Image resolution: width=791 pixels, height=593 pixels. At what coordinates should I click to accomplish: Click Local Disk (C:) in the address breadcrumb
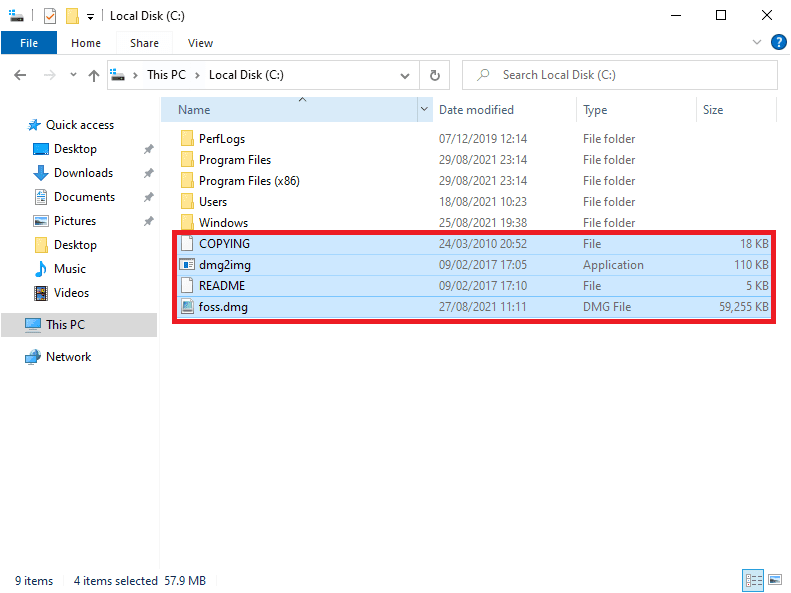tap(246, 75)
